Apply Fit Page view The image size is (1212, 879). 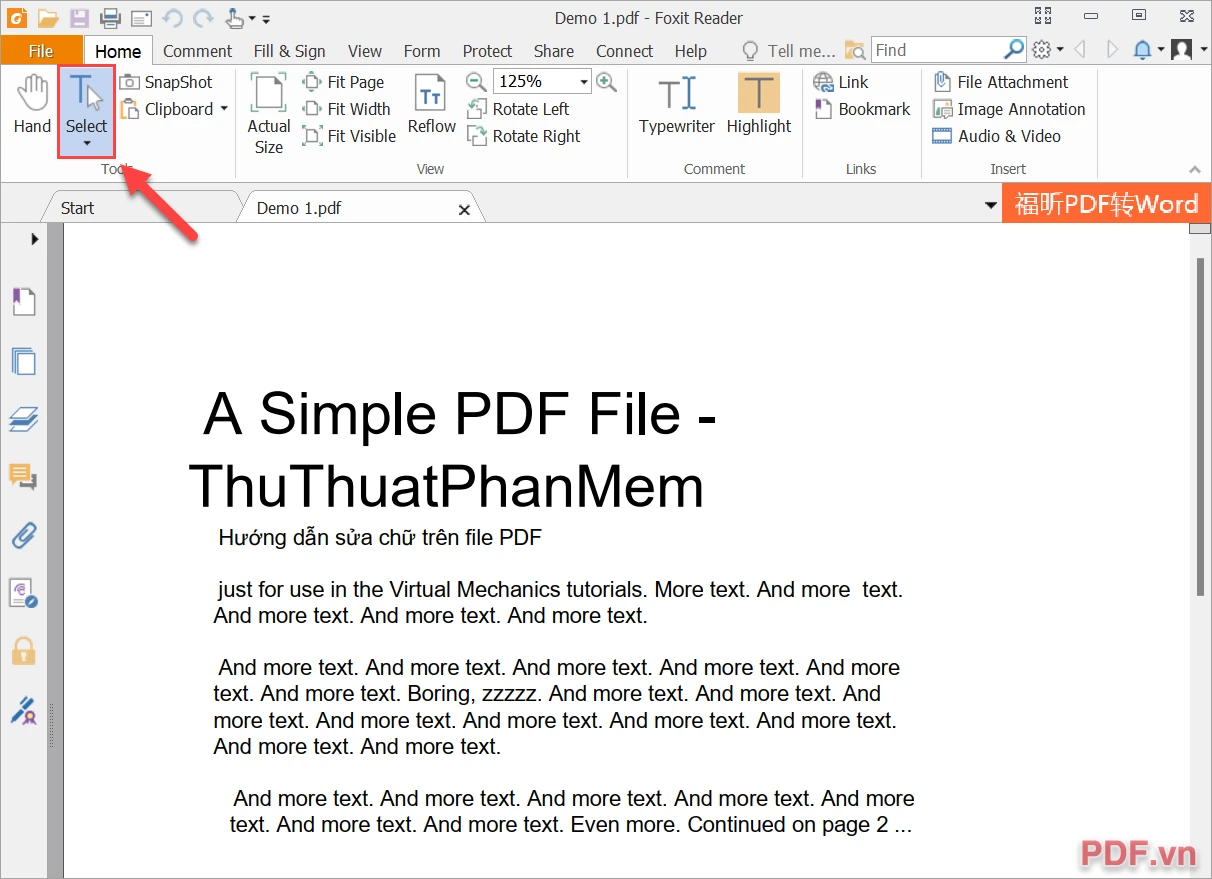(343, 82)
